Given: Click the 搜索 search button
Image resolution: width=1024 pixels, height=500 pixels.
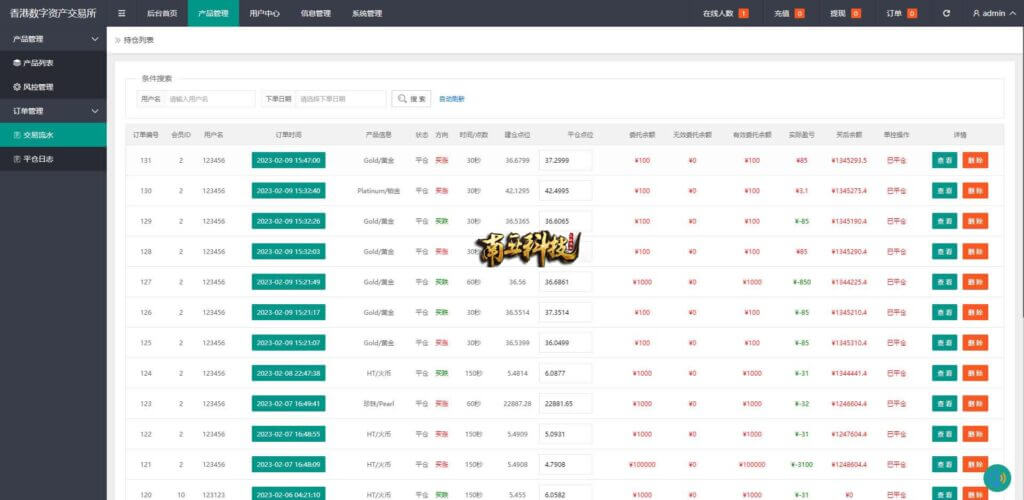Looking at the screenshot, I should (x=411, y=99).
